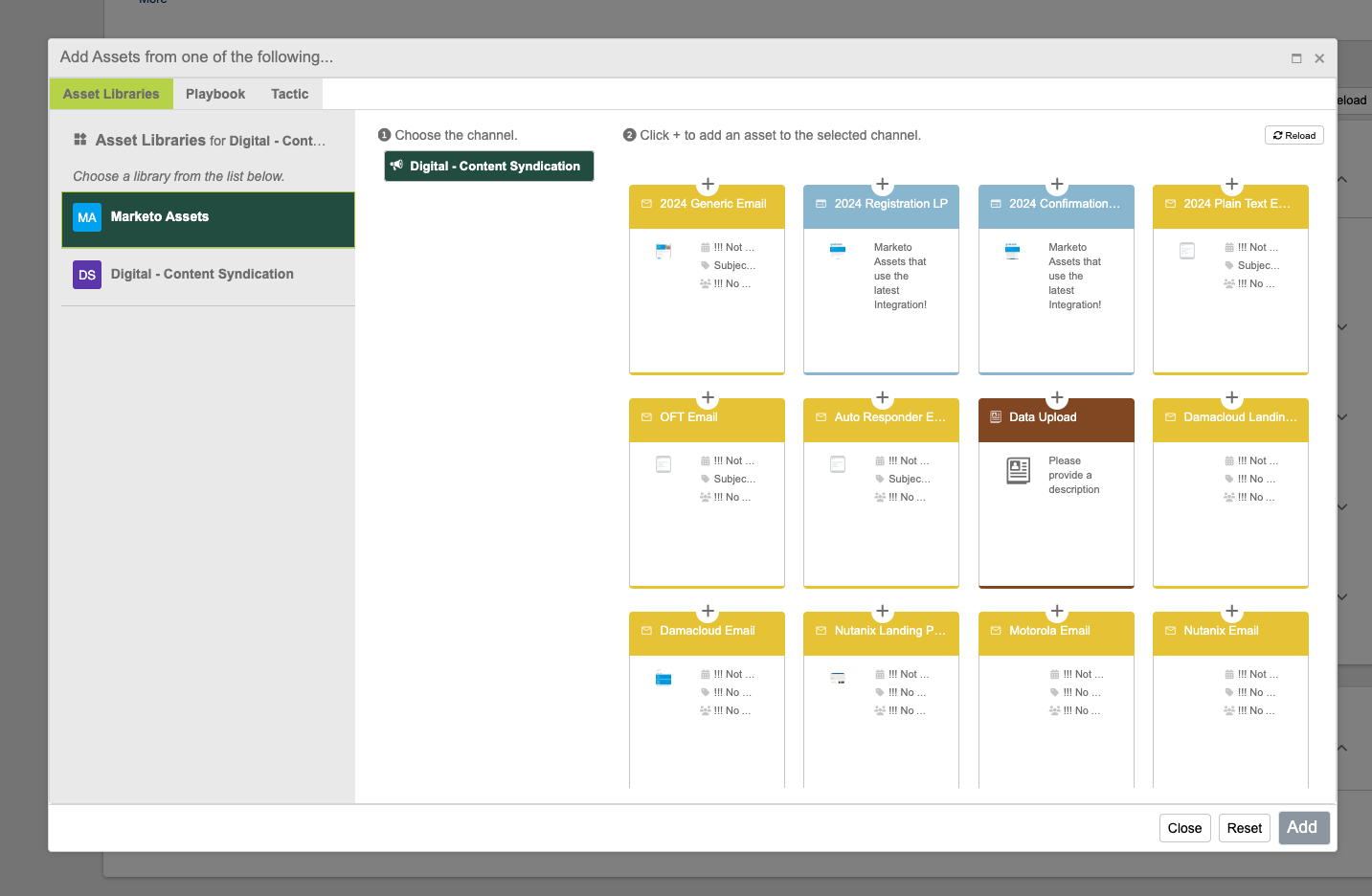
Task: Close the Add Assets dialog with X
Action: [x=1319, y=58]
